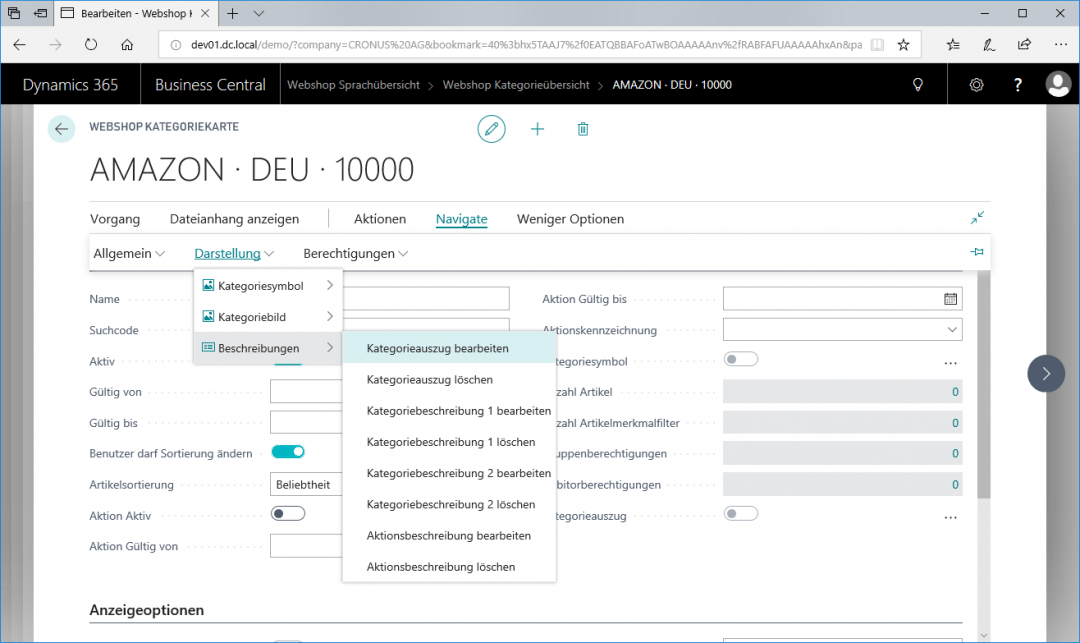Open the user account avatar
The height and width of the screenshot is (643, 1080).
(1058, 85)
